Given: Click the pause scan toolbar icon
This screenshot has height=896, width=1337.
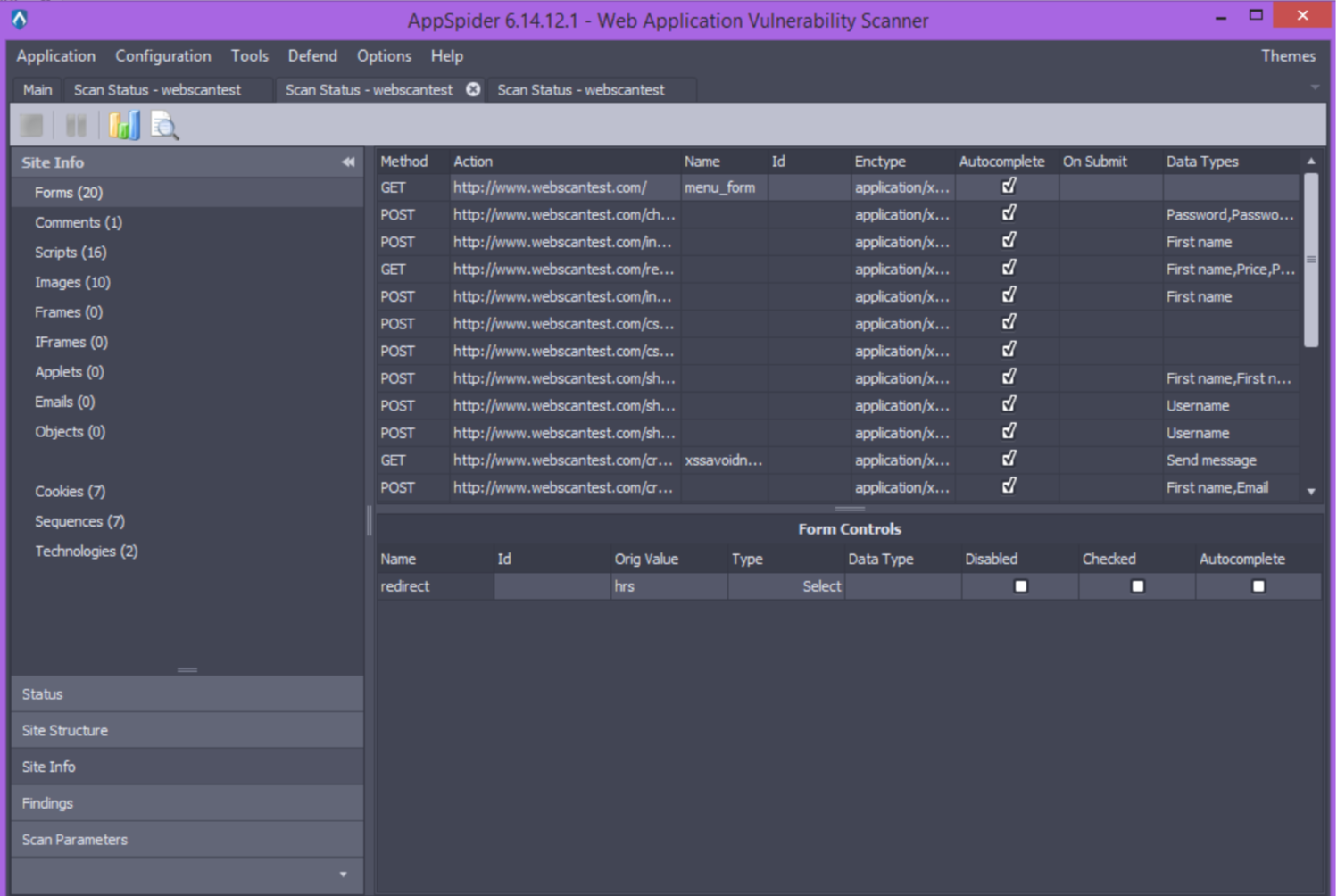Looking at the screenshot, I should coord(76,126).
